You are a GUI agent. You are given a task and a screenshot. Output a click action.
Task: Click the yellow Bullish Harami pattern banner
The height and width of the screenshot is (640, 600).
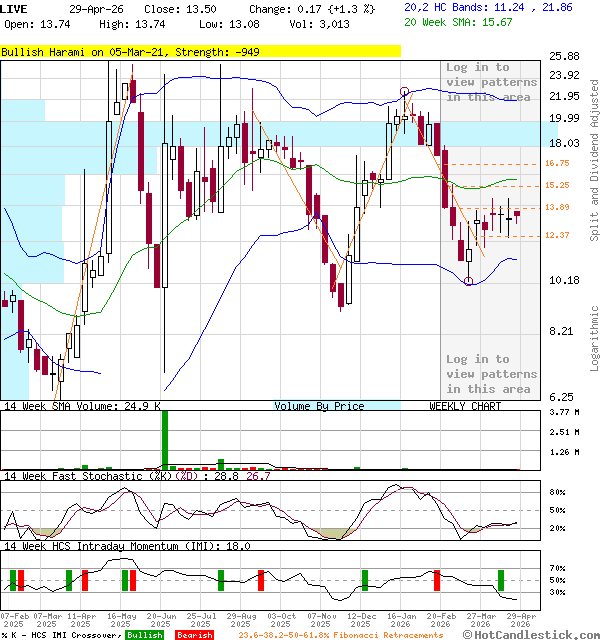[x=200, y=50]
